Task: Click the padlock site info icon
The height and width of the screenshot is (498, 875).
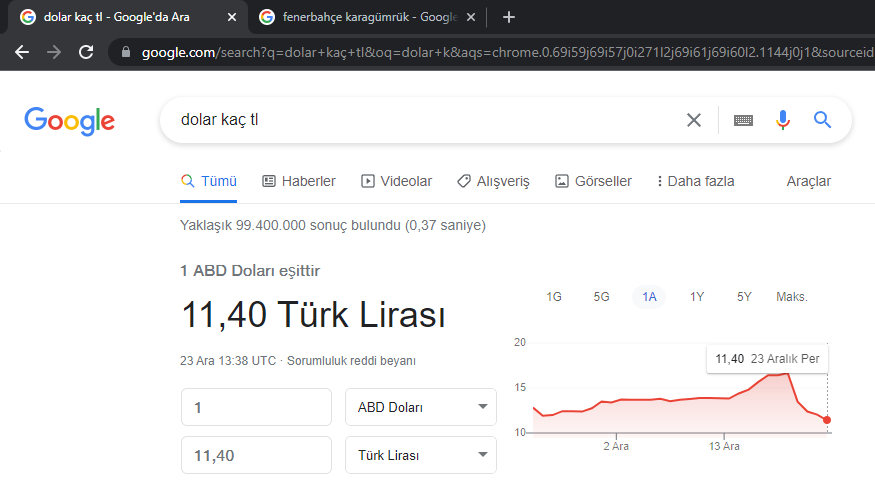Action: pyautogui.click(x=126, y=52)
